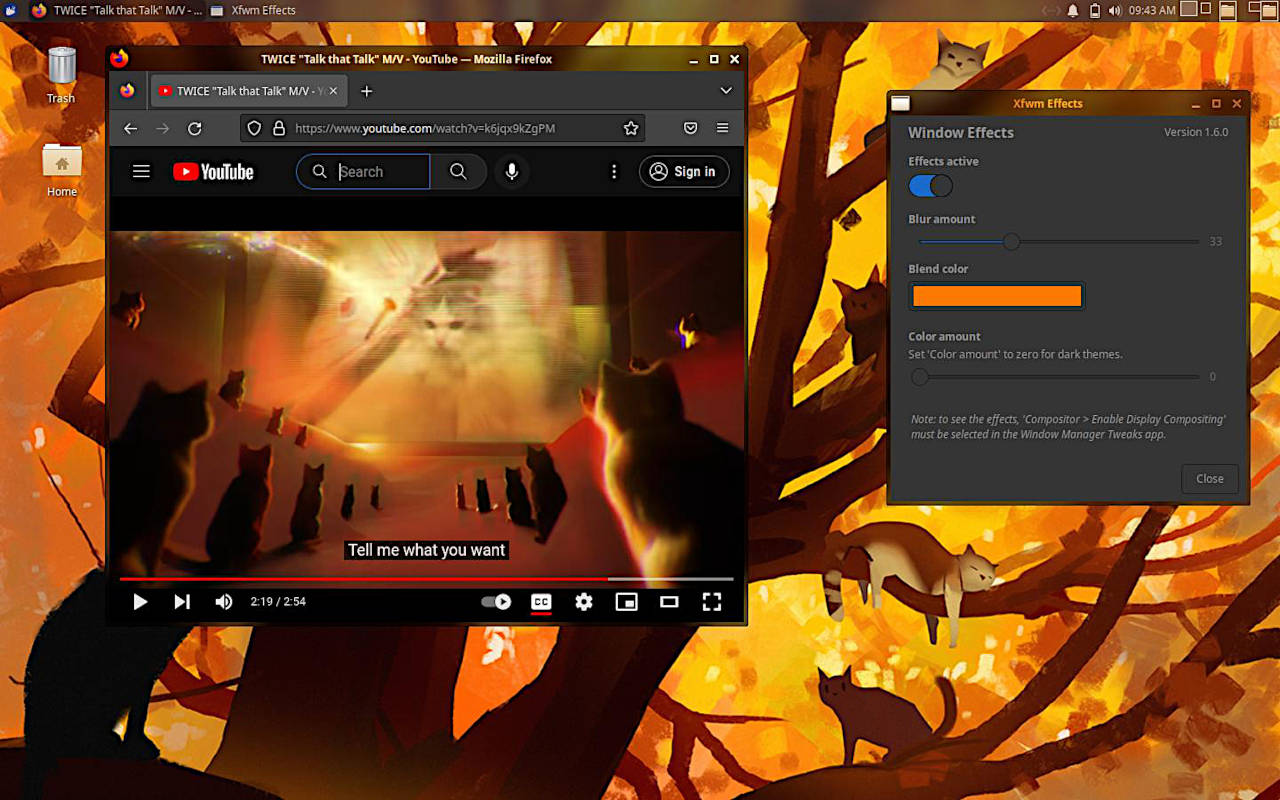Click the YouTube search magnifier button
The image size is (1280, 800).
(x=458, y=171)
